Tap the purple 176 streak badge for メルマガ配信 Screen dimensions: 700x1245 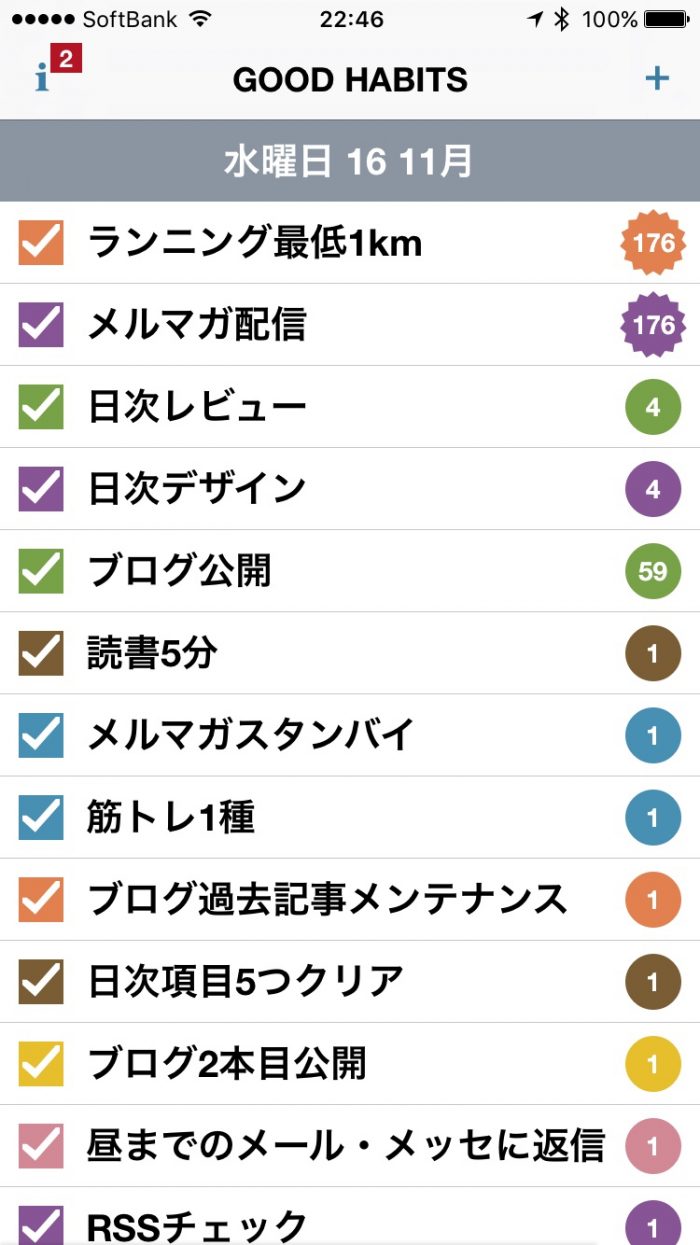click(653, 325)
